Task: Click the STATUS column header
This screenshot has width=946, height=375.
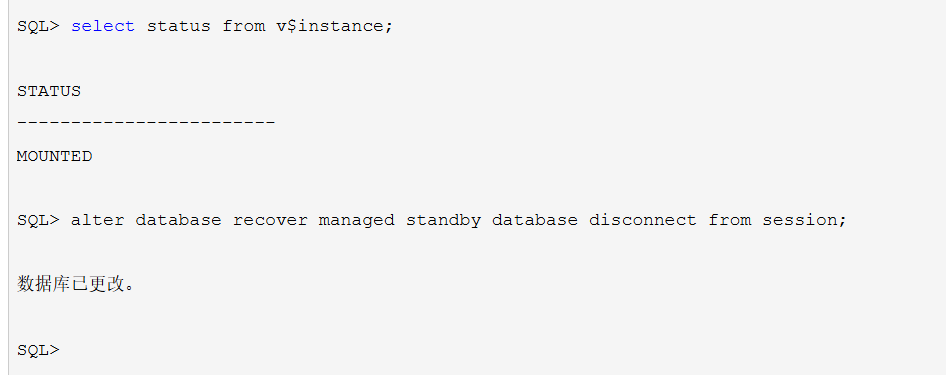Action: [49, 92]
